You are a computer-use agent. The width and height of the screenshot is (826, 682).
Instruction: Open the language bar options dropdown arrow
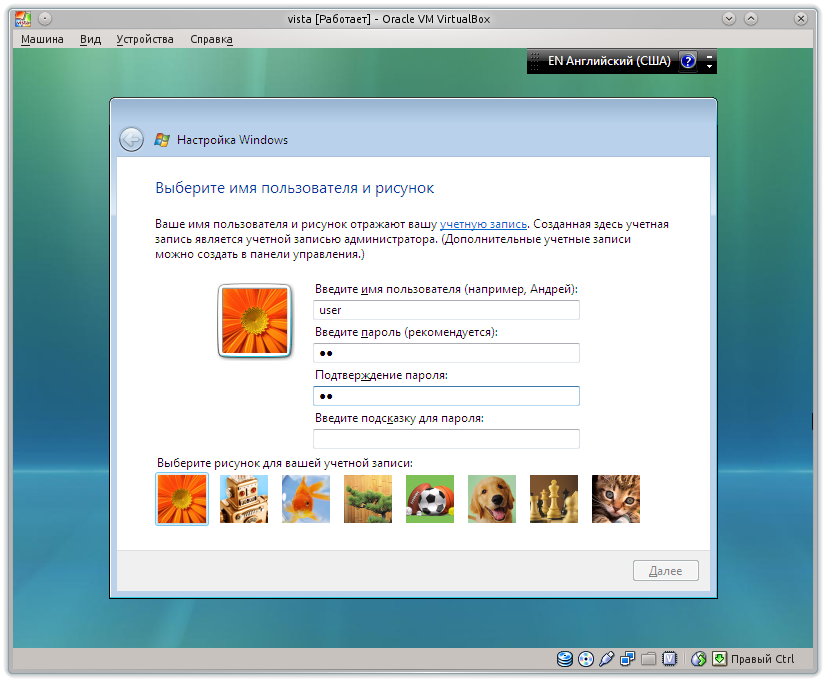[x=709, y=68]
